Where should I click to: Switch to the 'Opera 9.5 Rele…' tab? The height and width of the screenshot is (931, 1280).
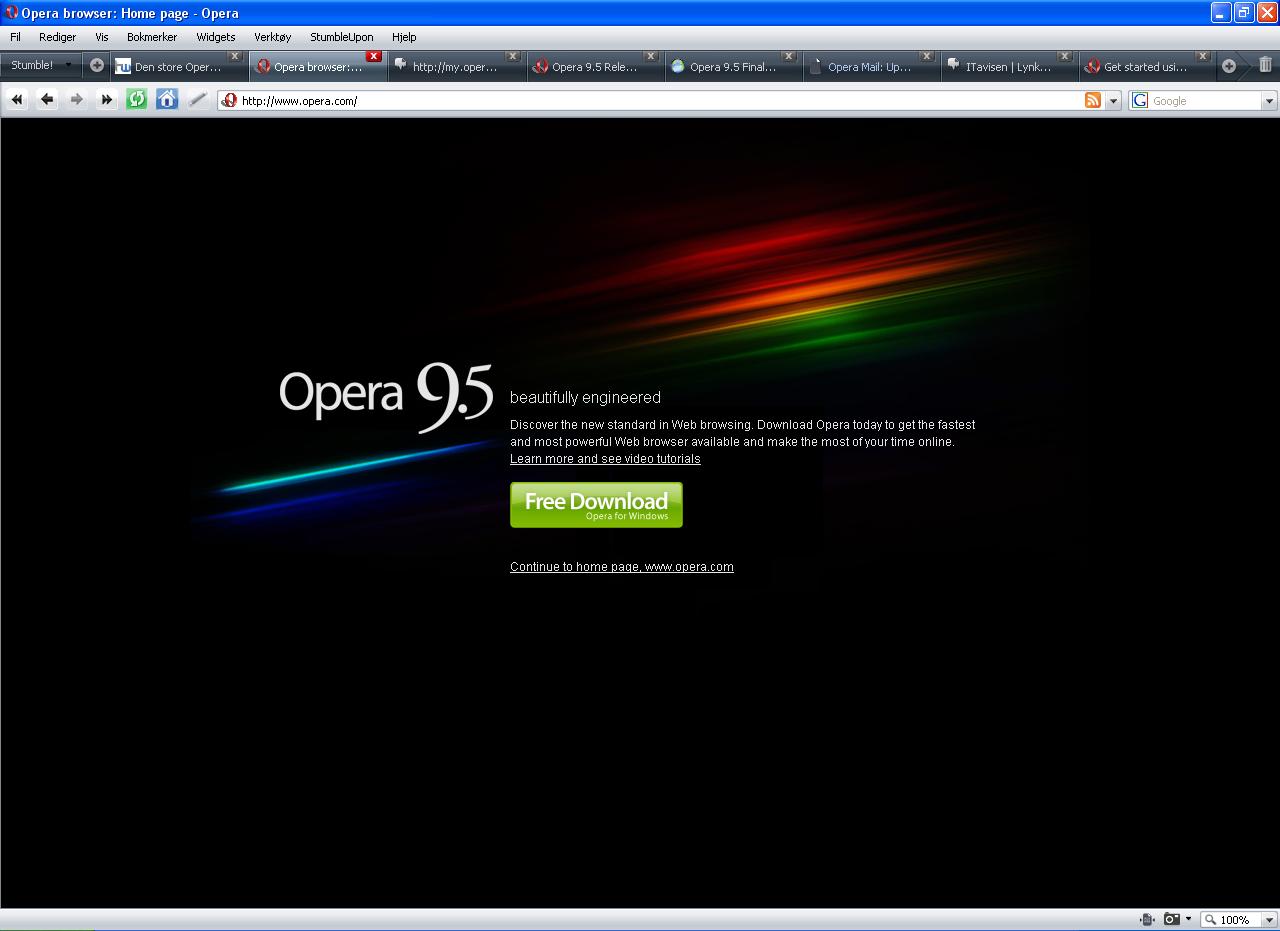595,67
